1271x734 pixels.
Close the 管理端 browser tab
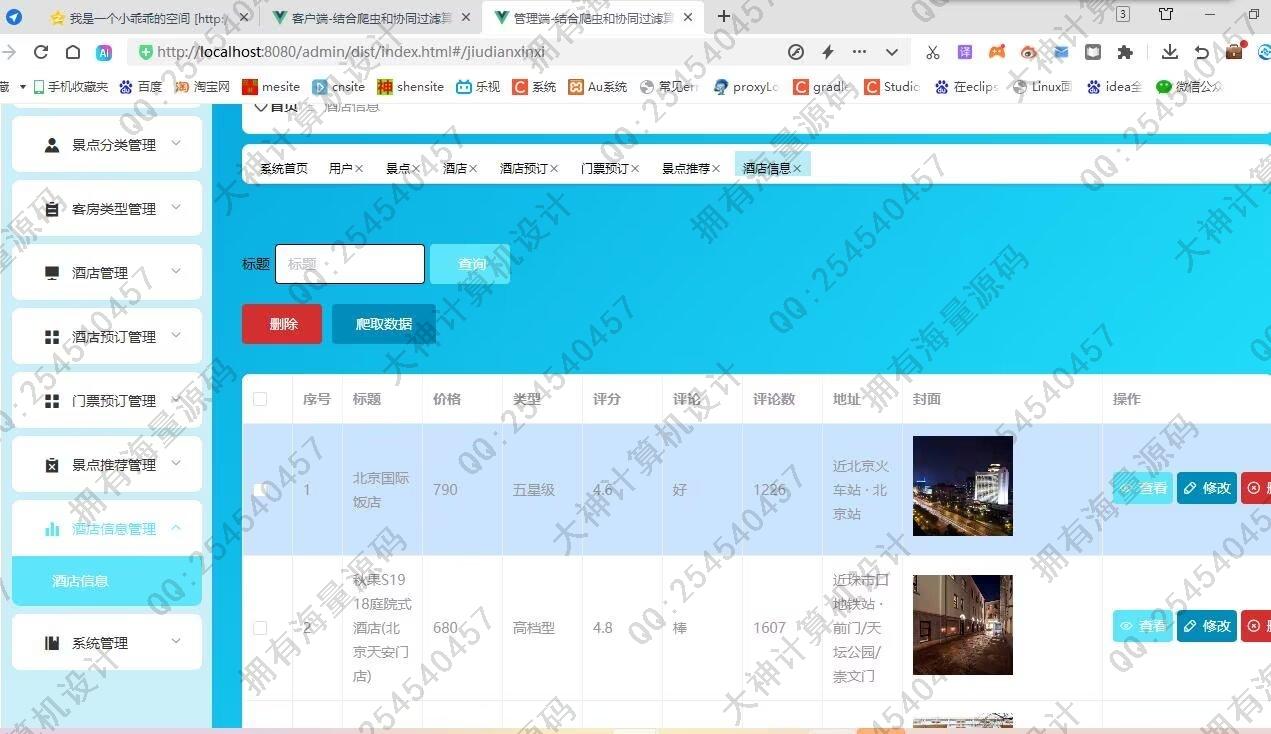click(x=687, y=17)
